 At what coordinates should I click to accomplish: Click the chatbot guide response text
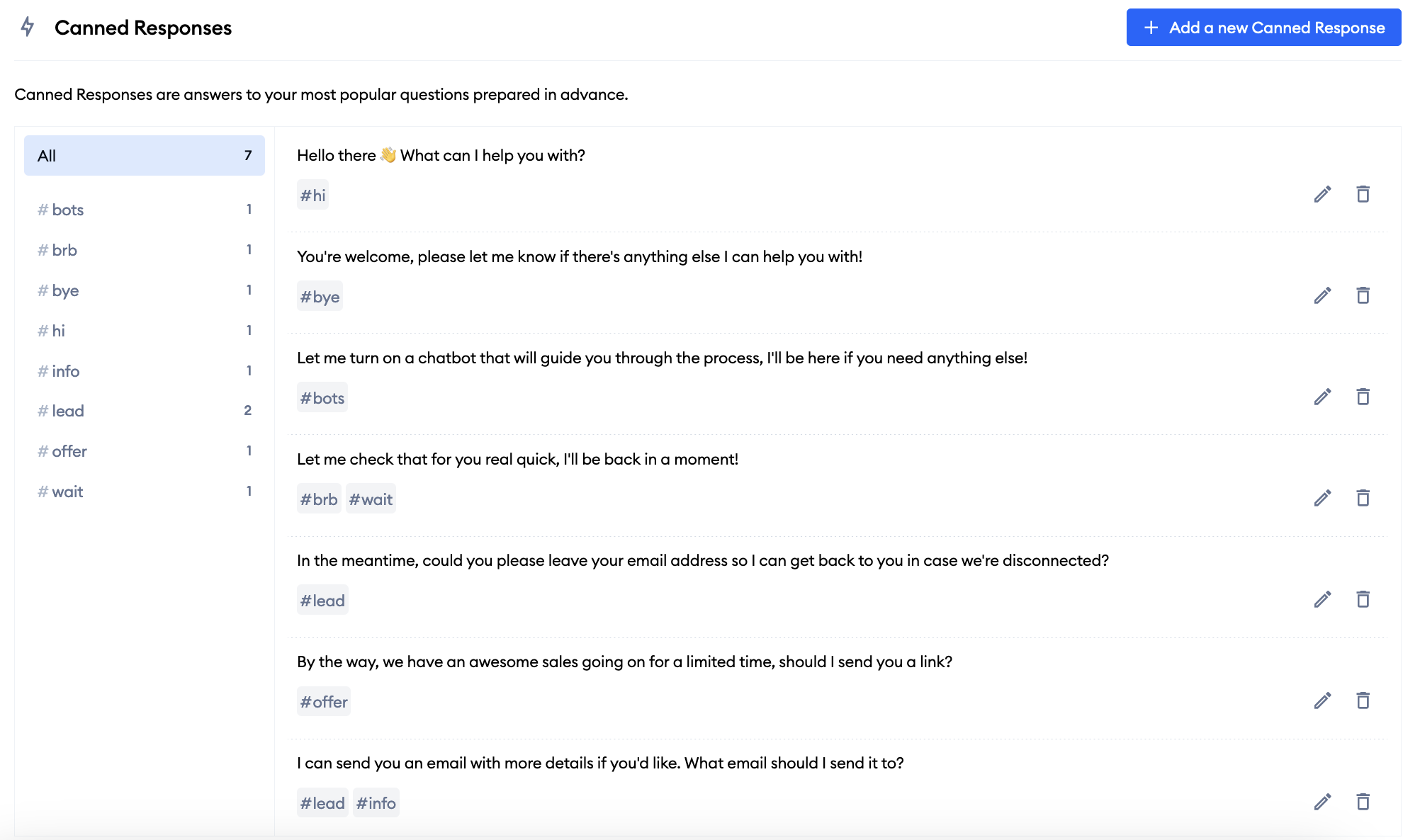click(x=662, y=358)
